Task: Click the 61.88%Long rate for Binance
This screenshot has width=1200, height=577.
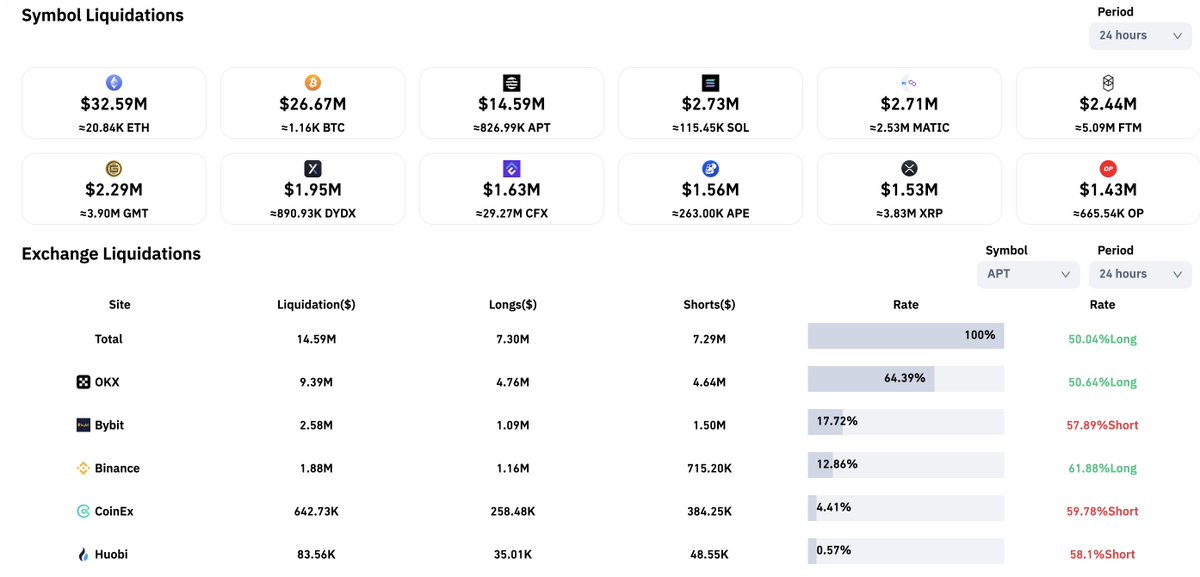Action: click(1102, 468)
